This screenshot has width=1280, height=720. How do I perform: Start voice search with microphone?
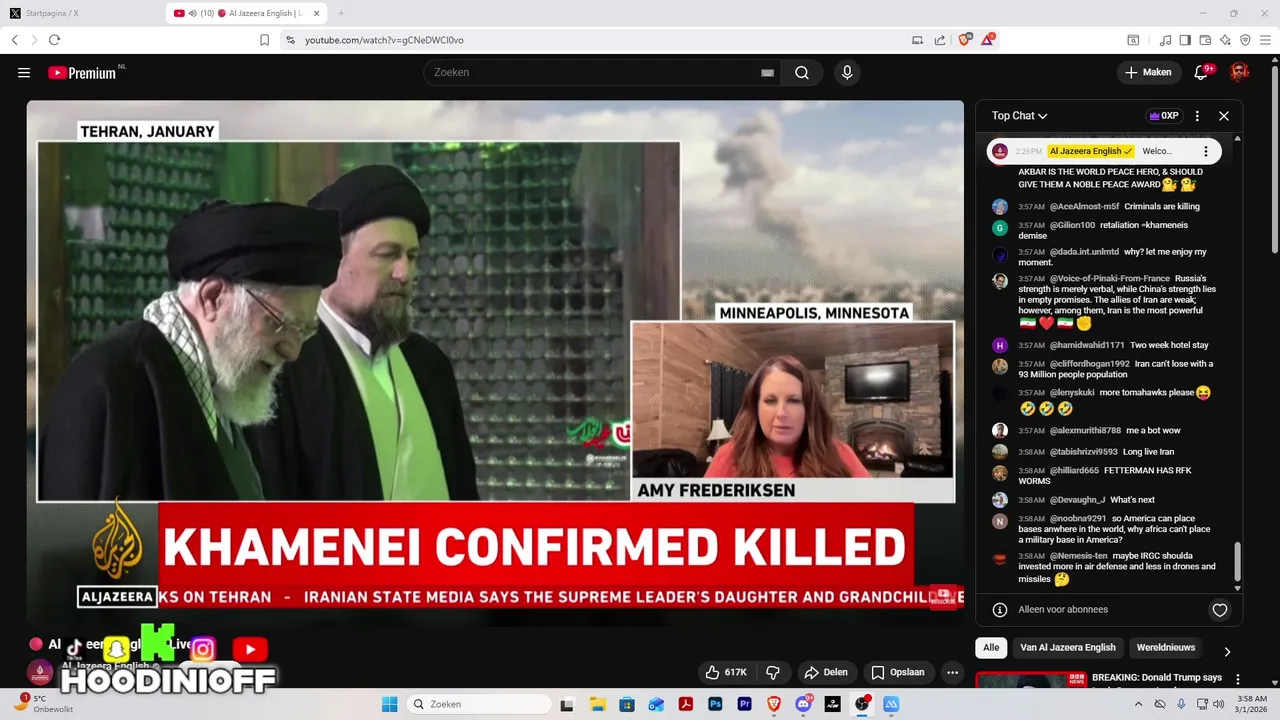coord(847,72)
